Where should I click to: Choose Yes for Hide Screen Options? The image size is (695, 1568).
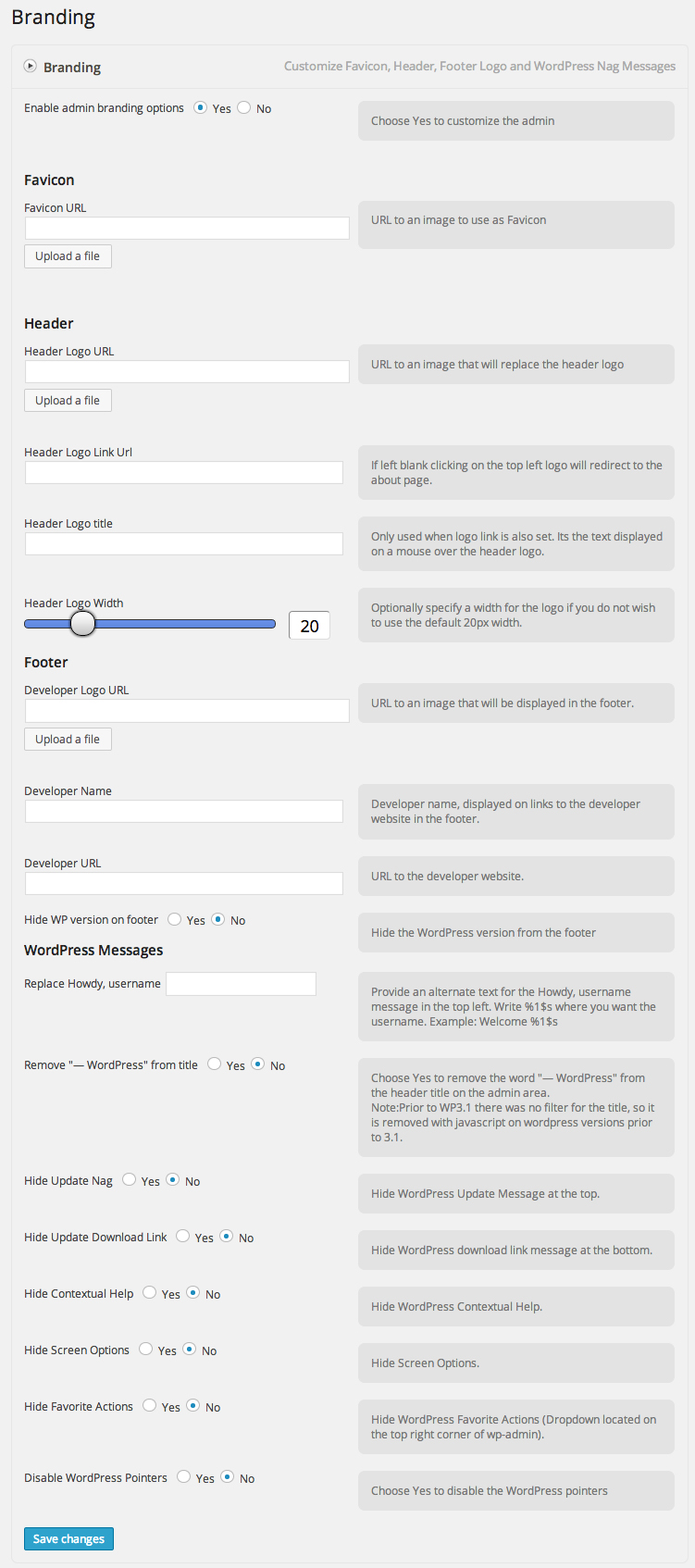(146, 1350)
